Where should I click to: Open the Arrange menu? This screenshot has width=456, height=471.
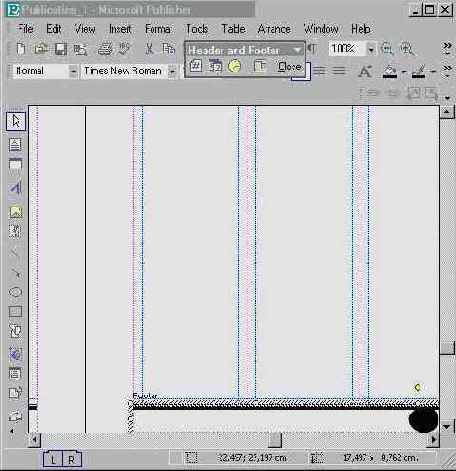tap(274, 29)
